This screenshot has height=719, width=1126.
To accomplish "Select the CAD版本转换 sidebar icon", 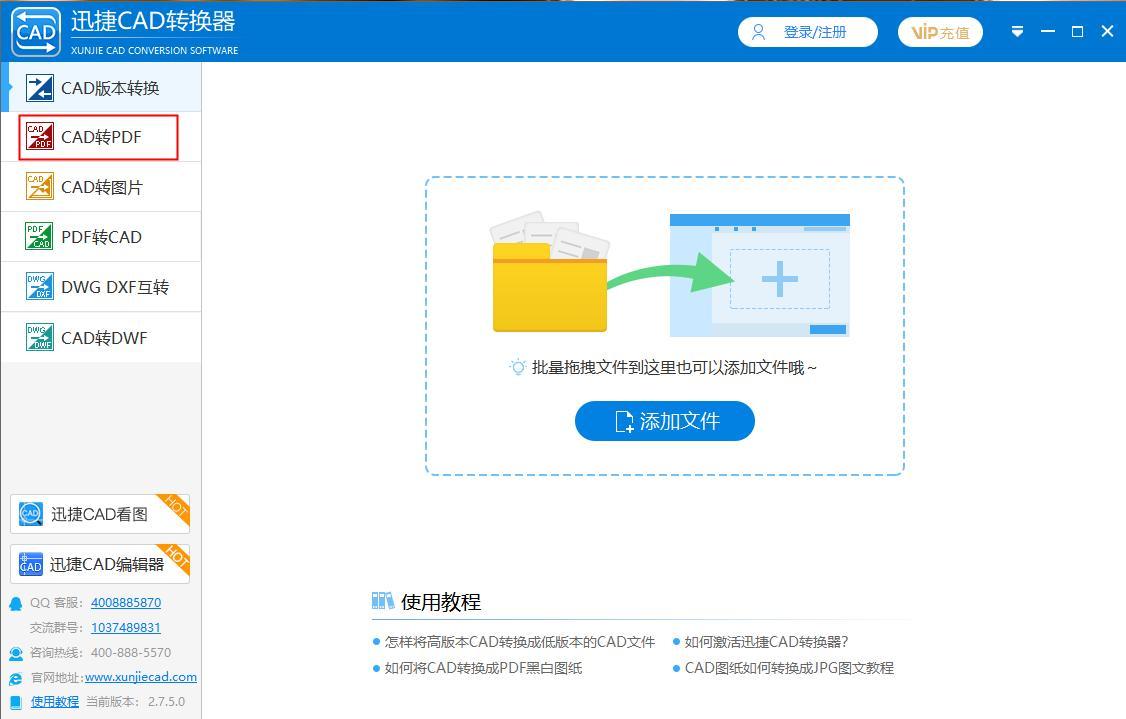I will click(40, 87).
